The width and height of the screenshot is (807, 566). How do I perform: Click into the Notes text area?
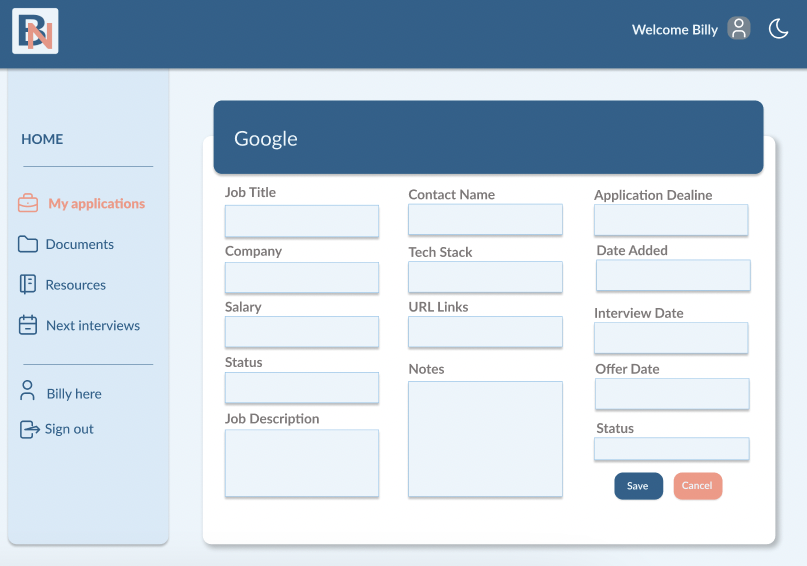[x=485, y=439]
